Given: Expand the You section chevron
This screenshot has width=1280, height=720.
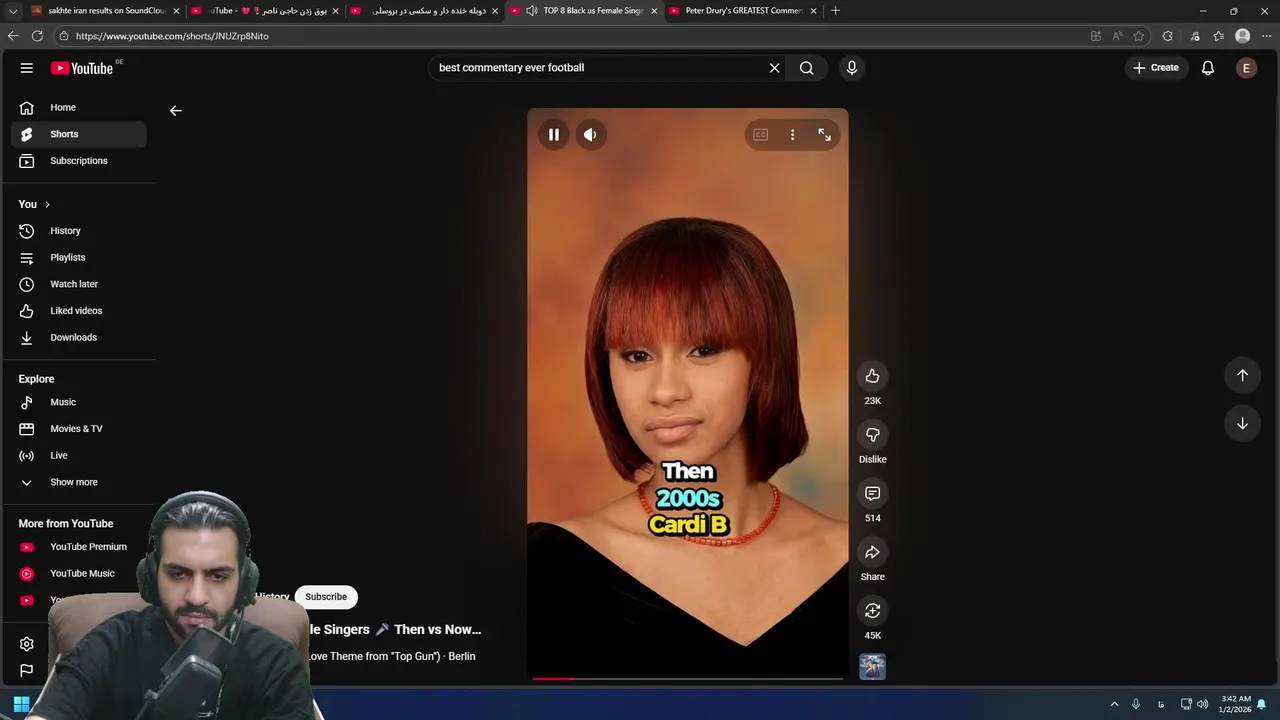Looking at the screenshot, I should pos(47,204).
